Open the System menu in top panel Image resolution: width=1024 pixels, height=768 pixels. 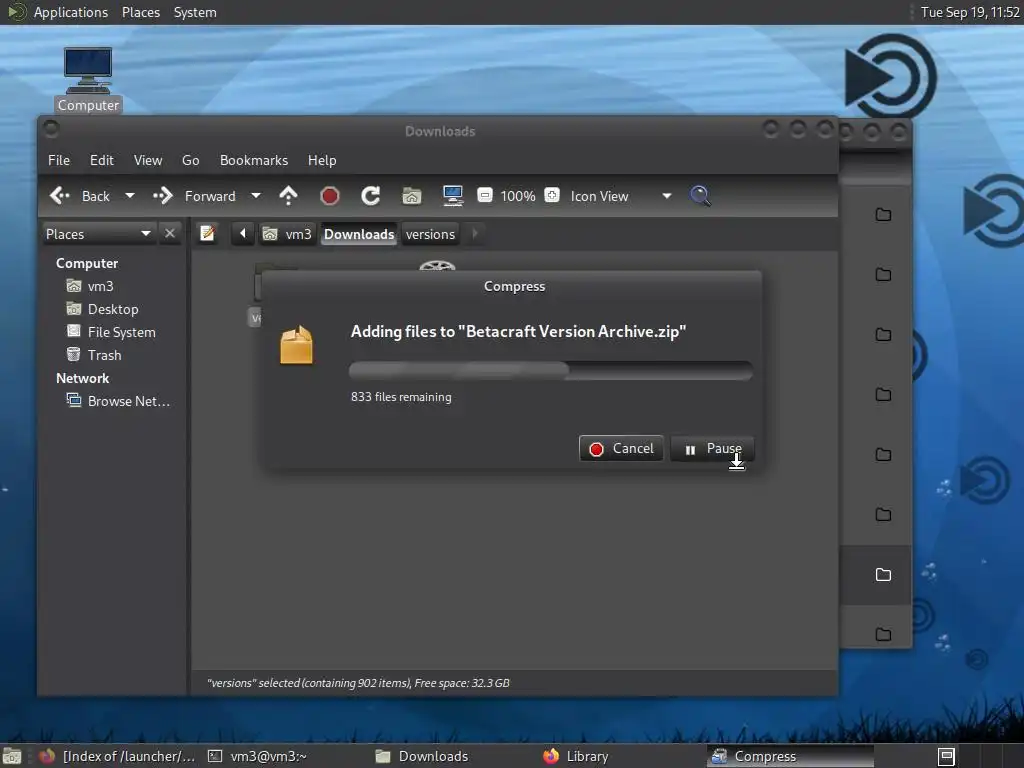195,12
